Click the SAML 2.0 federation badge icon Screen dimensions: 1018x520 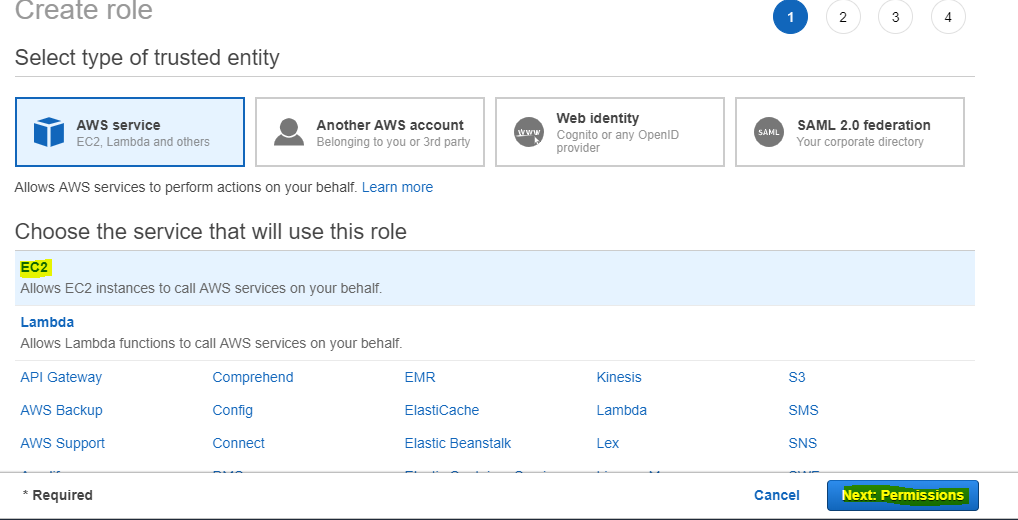[x=769, y=132]
